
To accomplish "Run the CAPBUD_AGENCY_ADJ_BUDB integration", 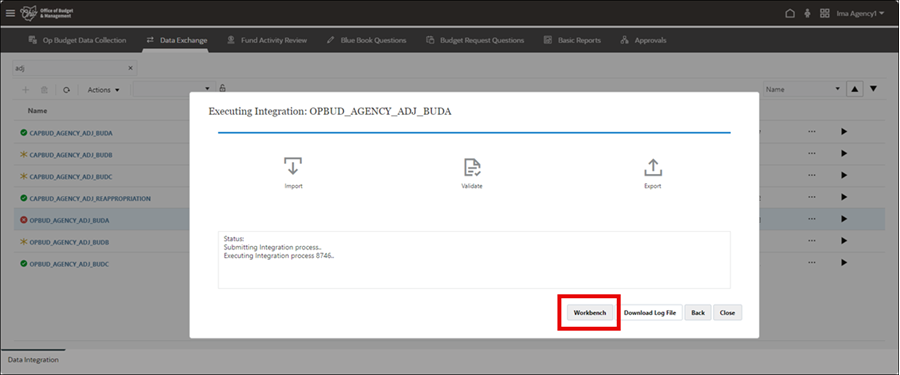I will (844, 154).
